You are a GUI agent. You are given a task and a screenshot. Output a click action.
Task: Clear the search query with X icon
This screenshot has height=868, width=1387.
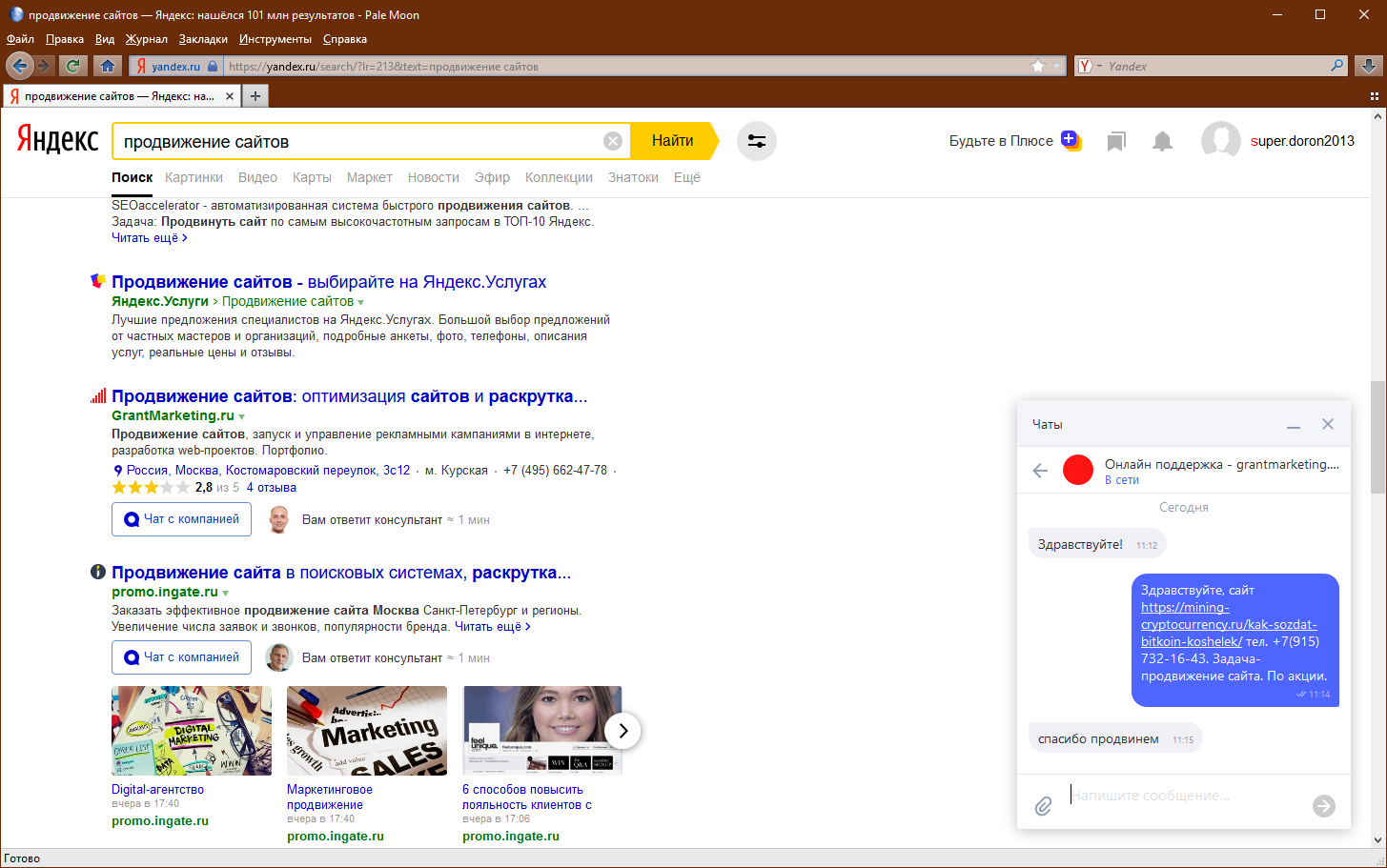613,141
